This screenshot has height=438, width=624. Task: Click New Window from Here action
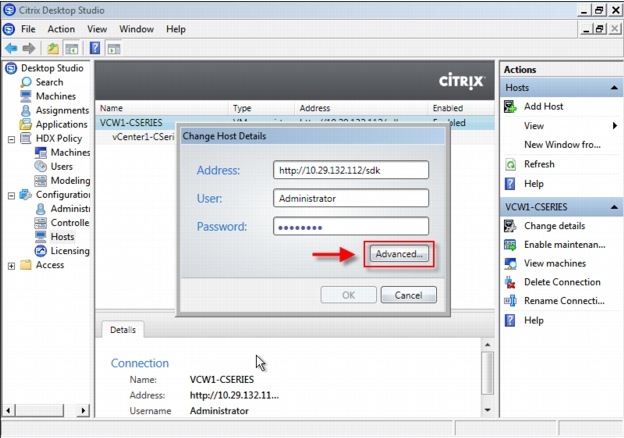[x=562, y=145]
